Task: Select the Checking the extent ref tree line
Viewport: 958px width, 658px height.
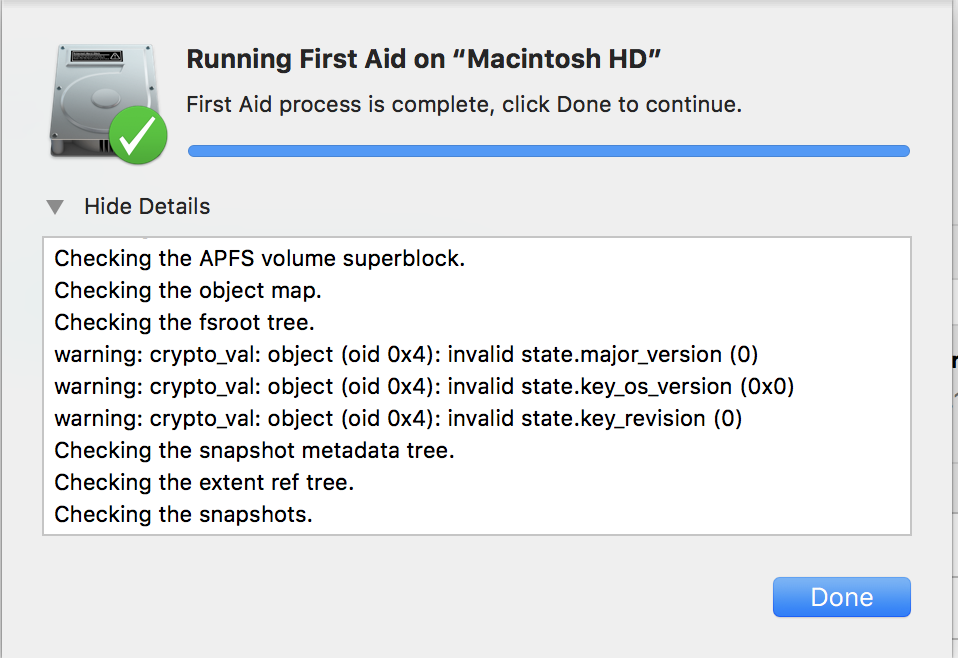Action: pos(204,483)
